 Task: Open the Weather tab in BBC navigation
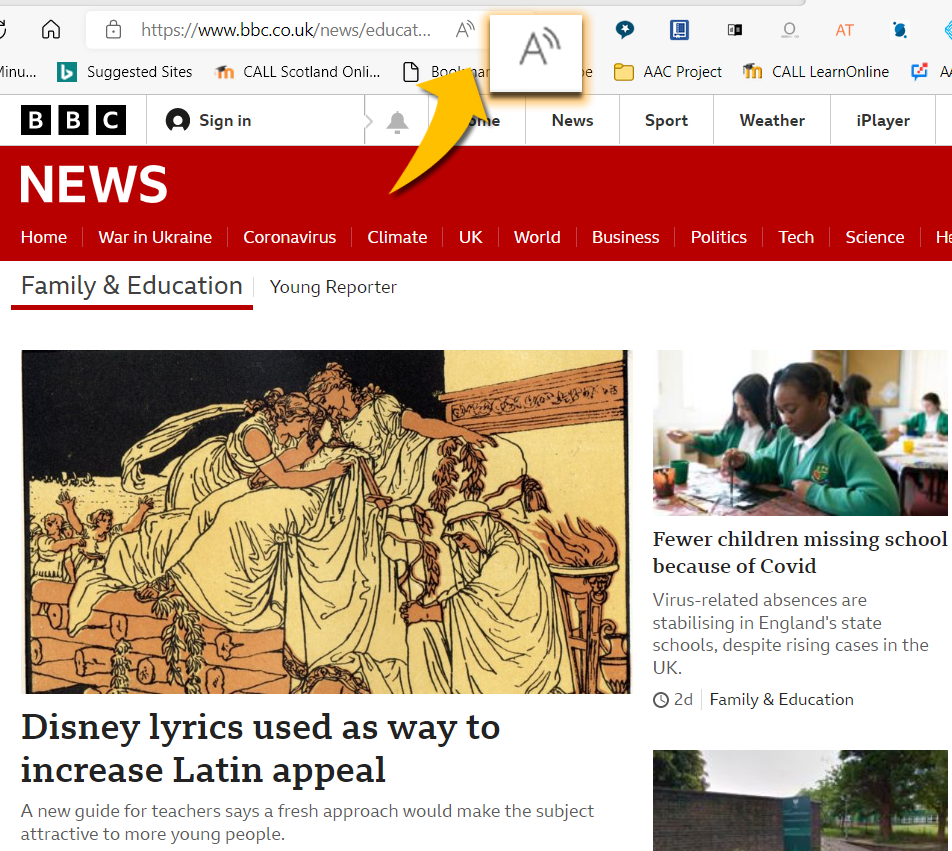(x=772, y=120)
